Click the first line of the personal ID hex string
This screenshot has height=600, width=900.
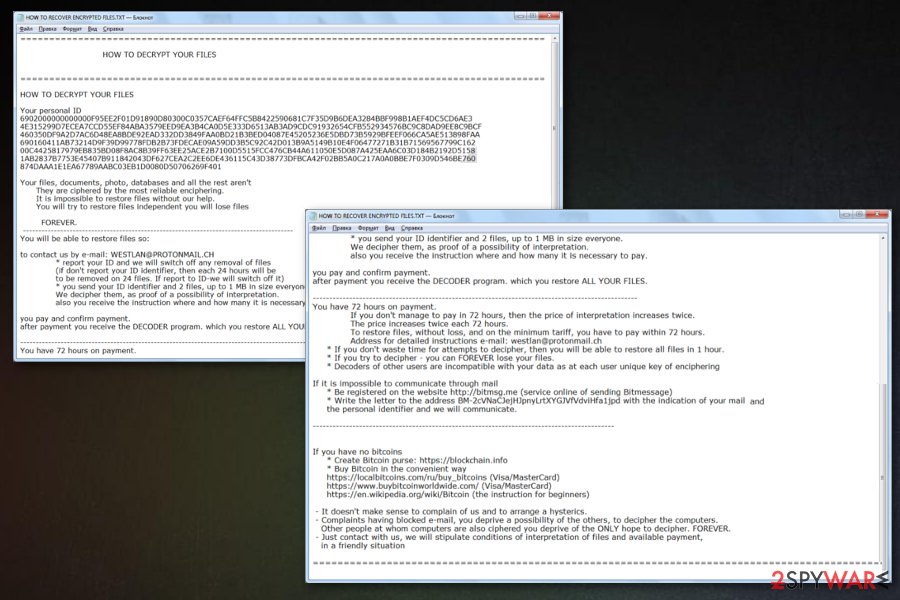point(246,119)
